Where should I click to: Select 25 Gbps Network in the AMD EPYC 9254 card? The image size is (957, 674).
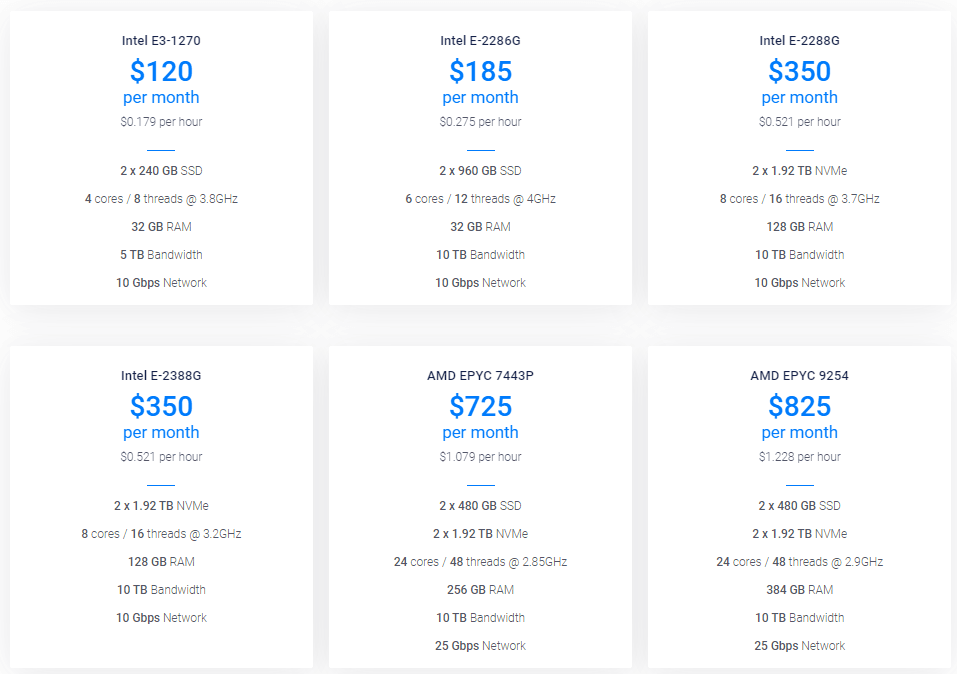800,646
